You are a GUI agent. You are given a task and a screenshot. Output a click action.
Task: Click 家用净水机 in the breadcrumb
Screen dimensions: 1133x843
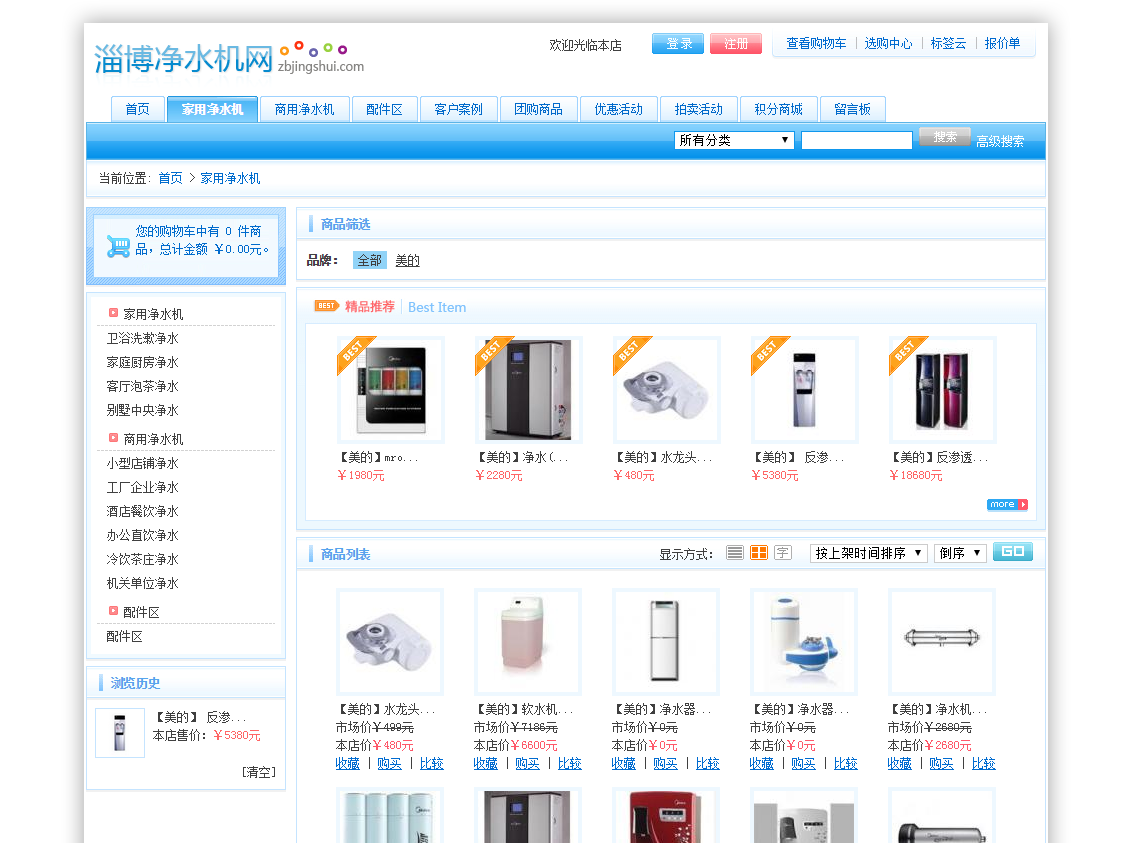(x=230, y=178)
